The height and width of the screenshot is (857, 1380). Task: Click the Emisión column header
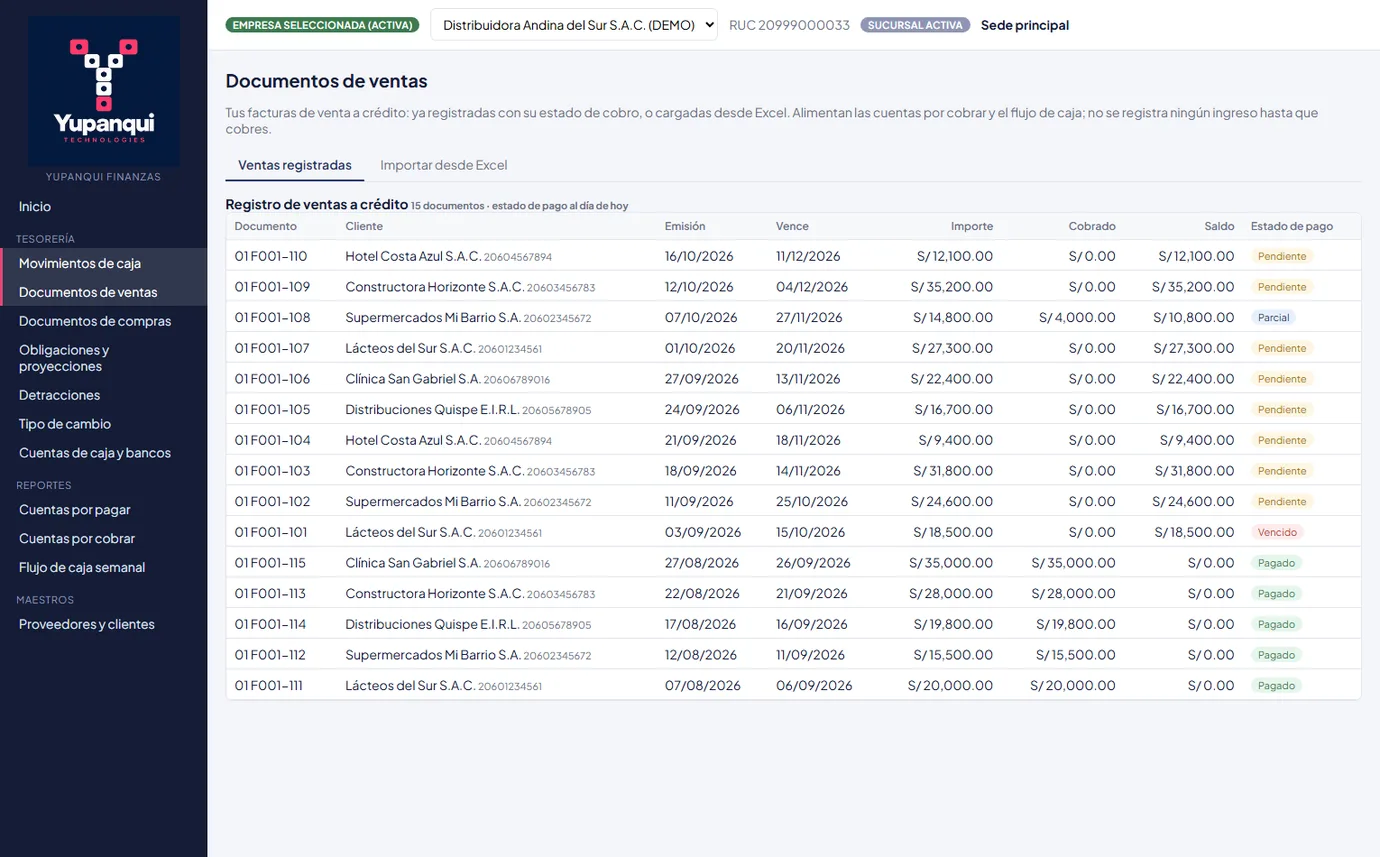pyautogui.click(x=685, y=226)
